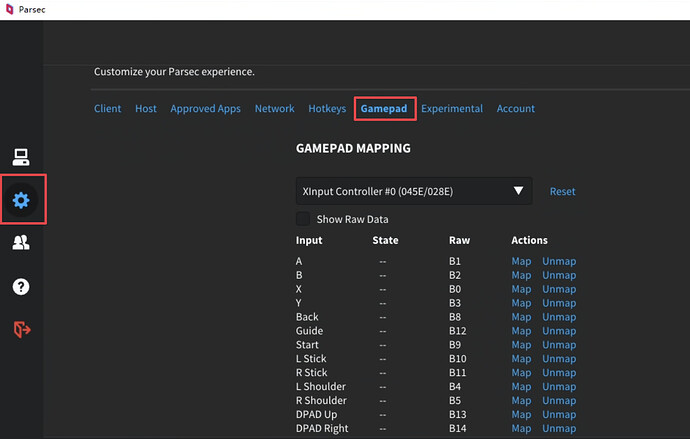This screenshot has width=690, height=439.
Task: Click Unmap for the Back input
Action: pos(559,317)
